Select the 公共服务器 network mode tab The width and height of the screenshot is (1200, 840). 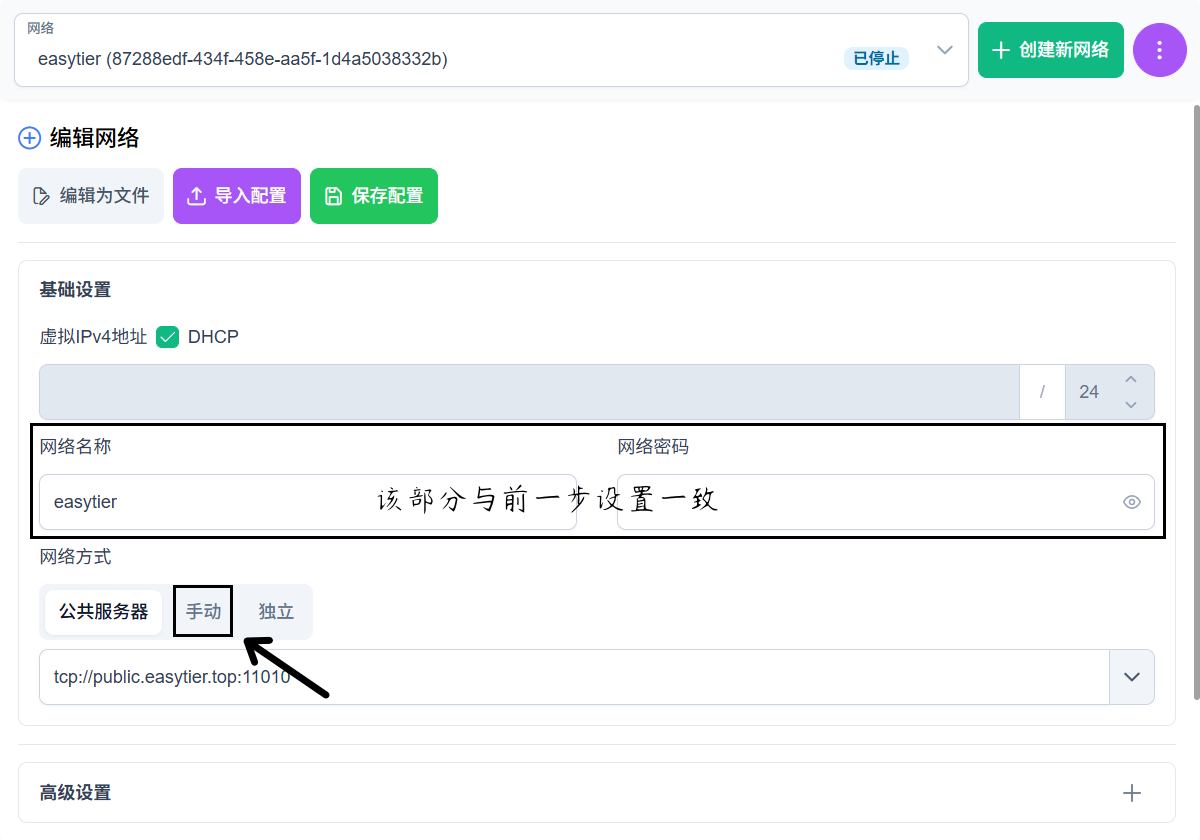(103, 611)
